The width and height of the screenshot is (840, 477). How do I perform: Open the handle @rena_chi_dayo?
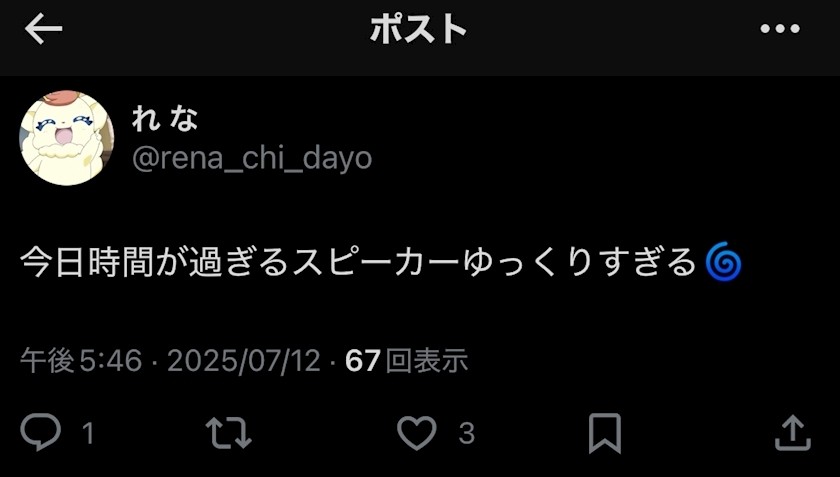coord(252,159)
